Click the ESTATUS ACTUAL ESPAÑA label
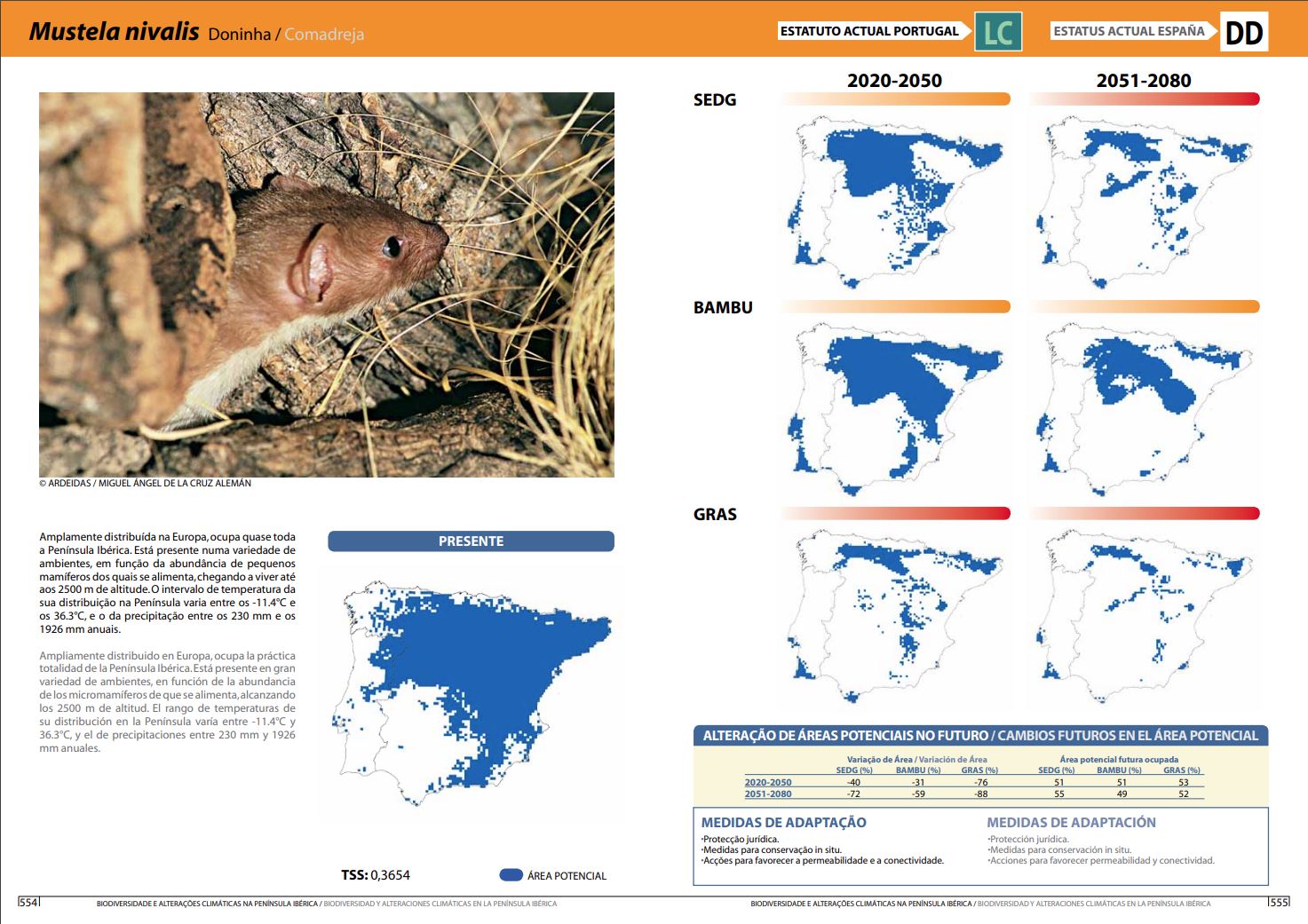The image size is (1308, 924). click(x=1129, y=31)
